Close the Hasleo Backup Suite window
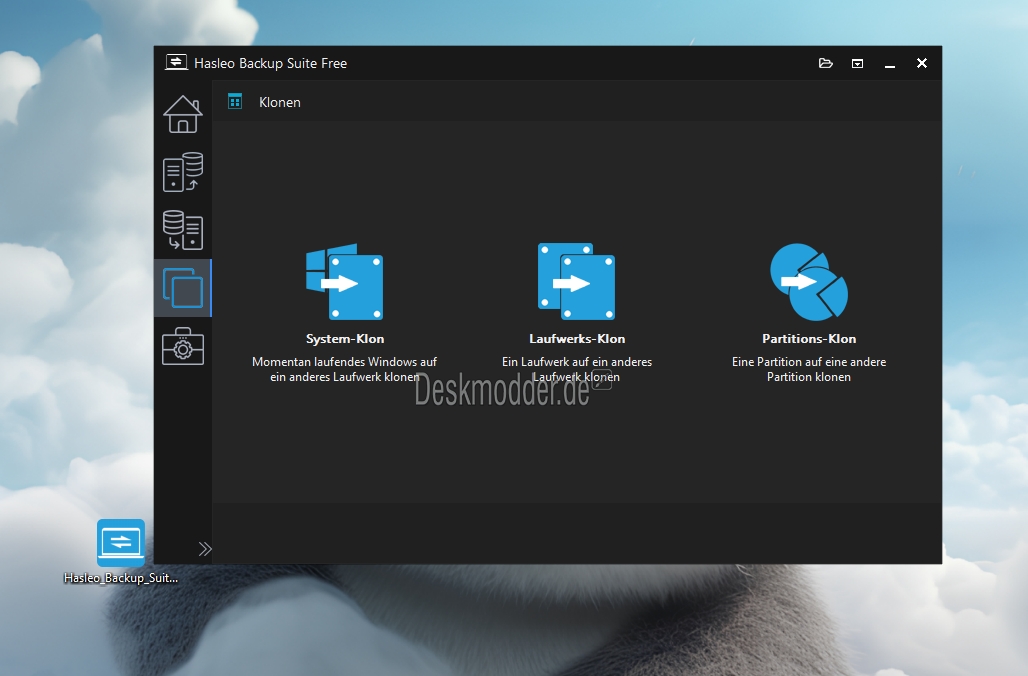The height and width of the screenshot is (676, 1028). pos(922,63)
